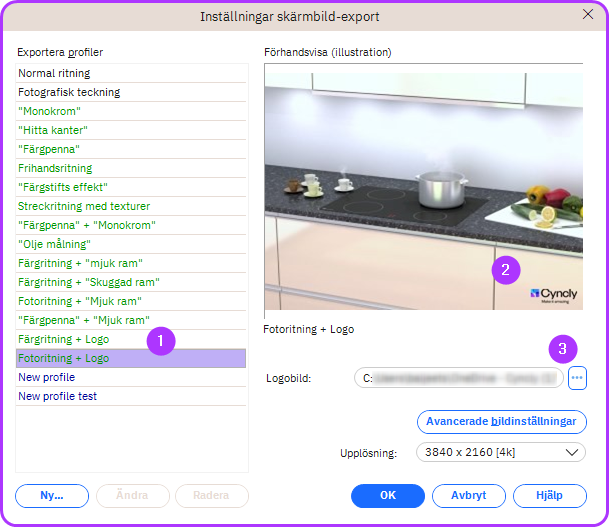Click the logo image browse ellipsis button
Image resolution: width=609 pixels, height=527 pixels.
pyautogui.click(x=577, y=378)
